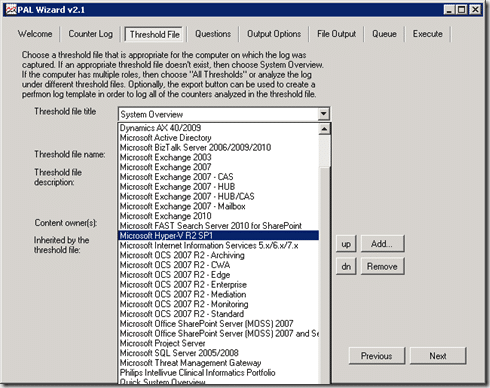Go back with the Previous button
Screen dimensions: 490x388
pos(377,356)
